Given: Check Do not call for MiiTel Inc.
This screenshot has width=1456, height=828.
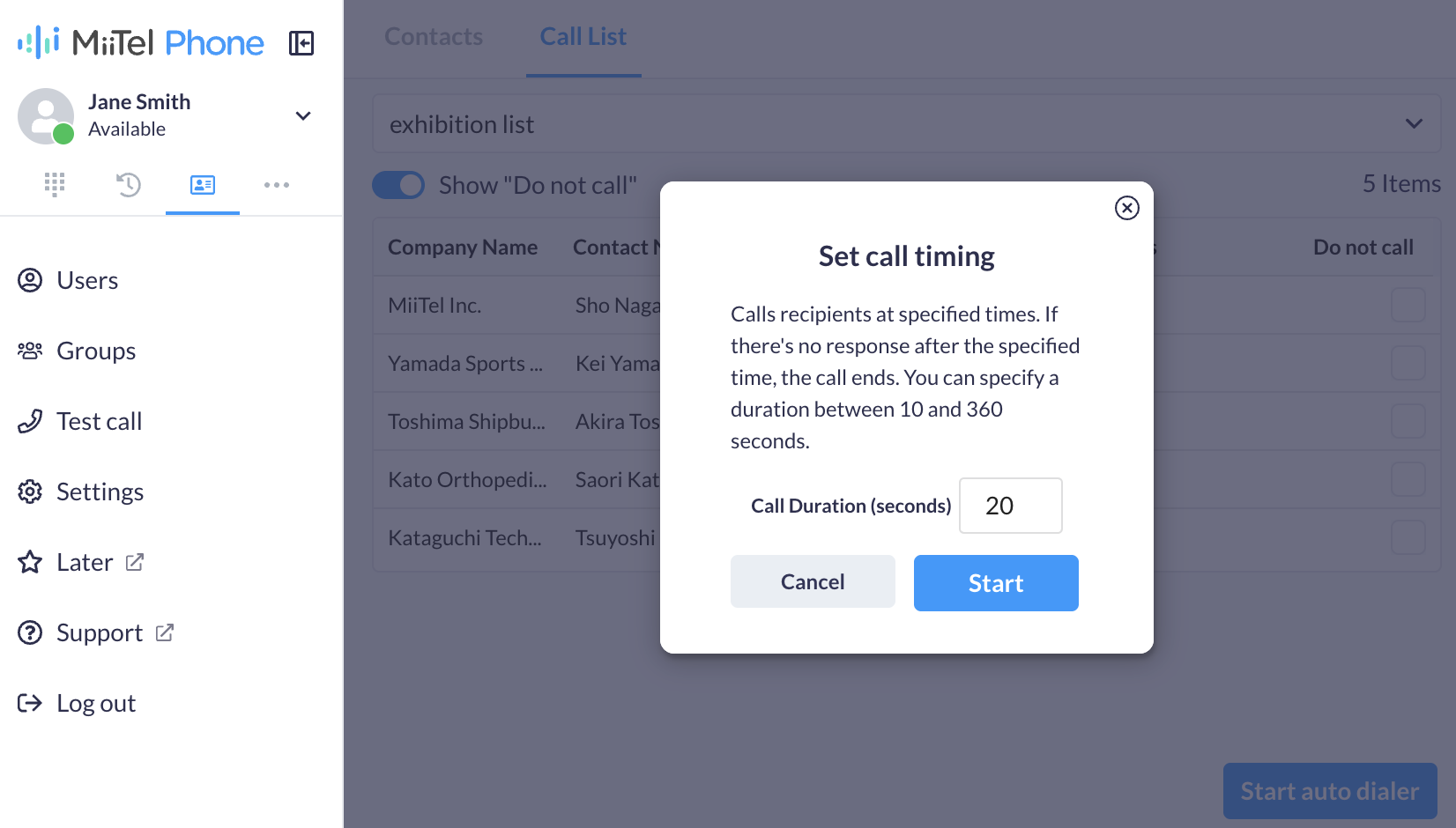Looking at the screenshot, I should [1408, 305].
